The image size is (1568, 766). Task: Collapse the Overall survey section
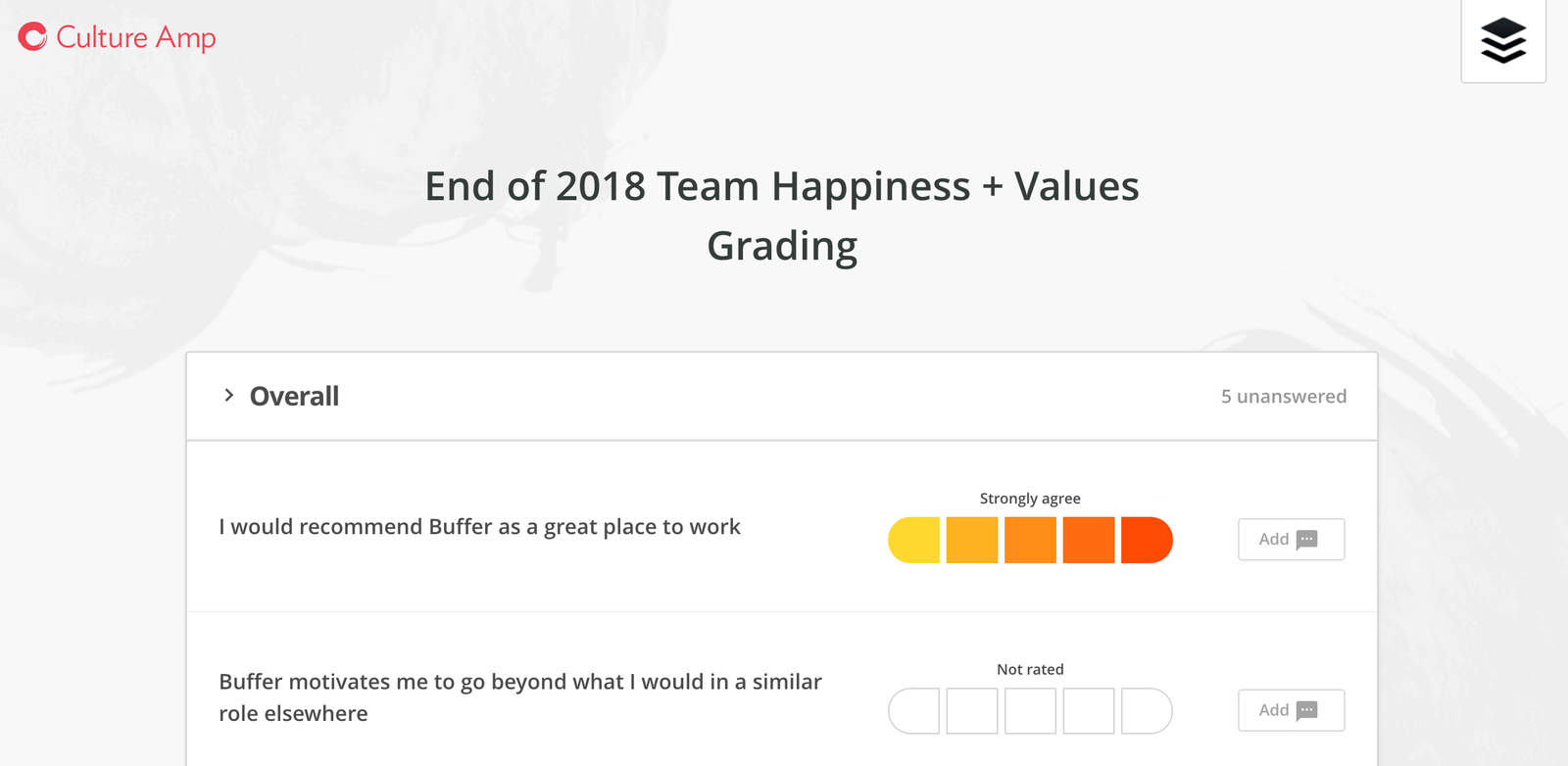[228, 396]
